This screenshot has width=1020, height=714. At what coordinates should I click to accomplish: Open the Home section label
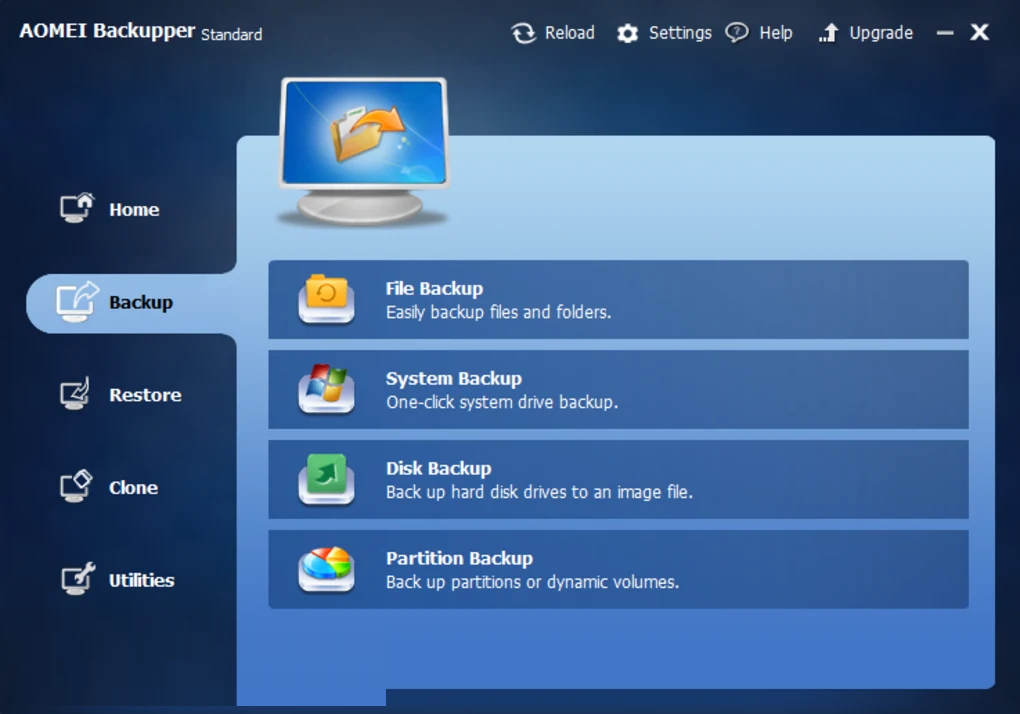134,209
